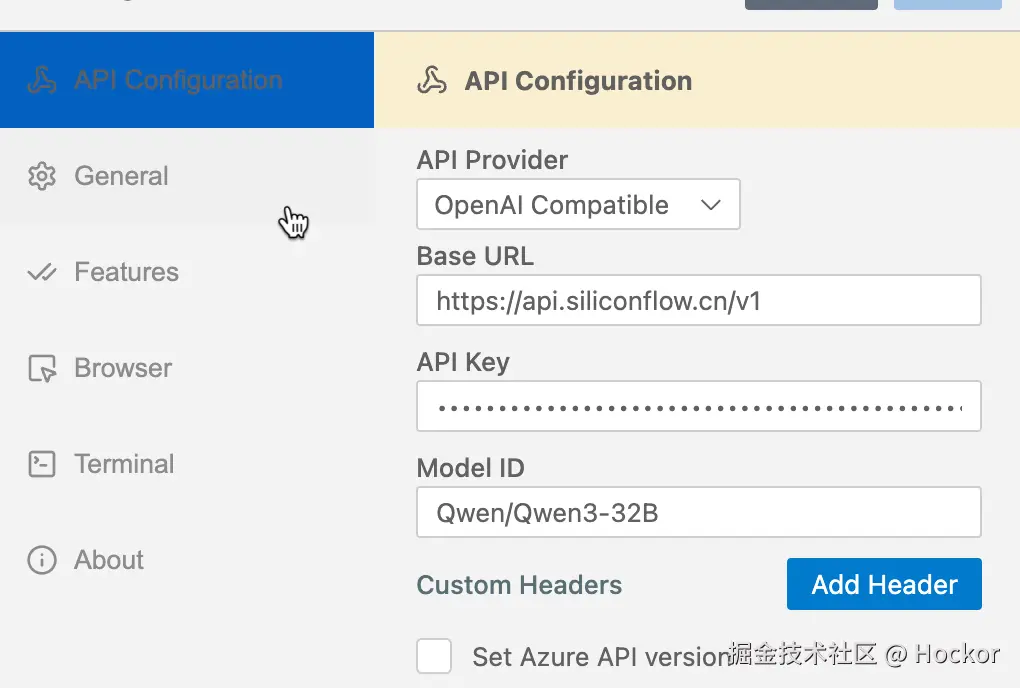Click the Terminal prompt icon

(42, 464)
